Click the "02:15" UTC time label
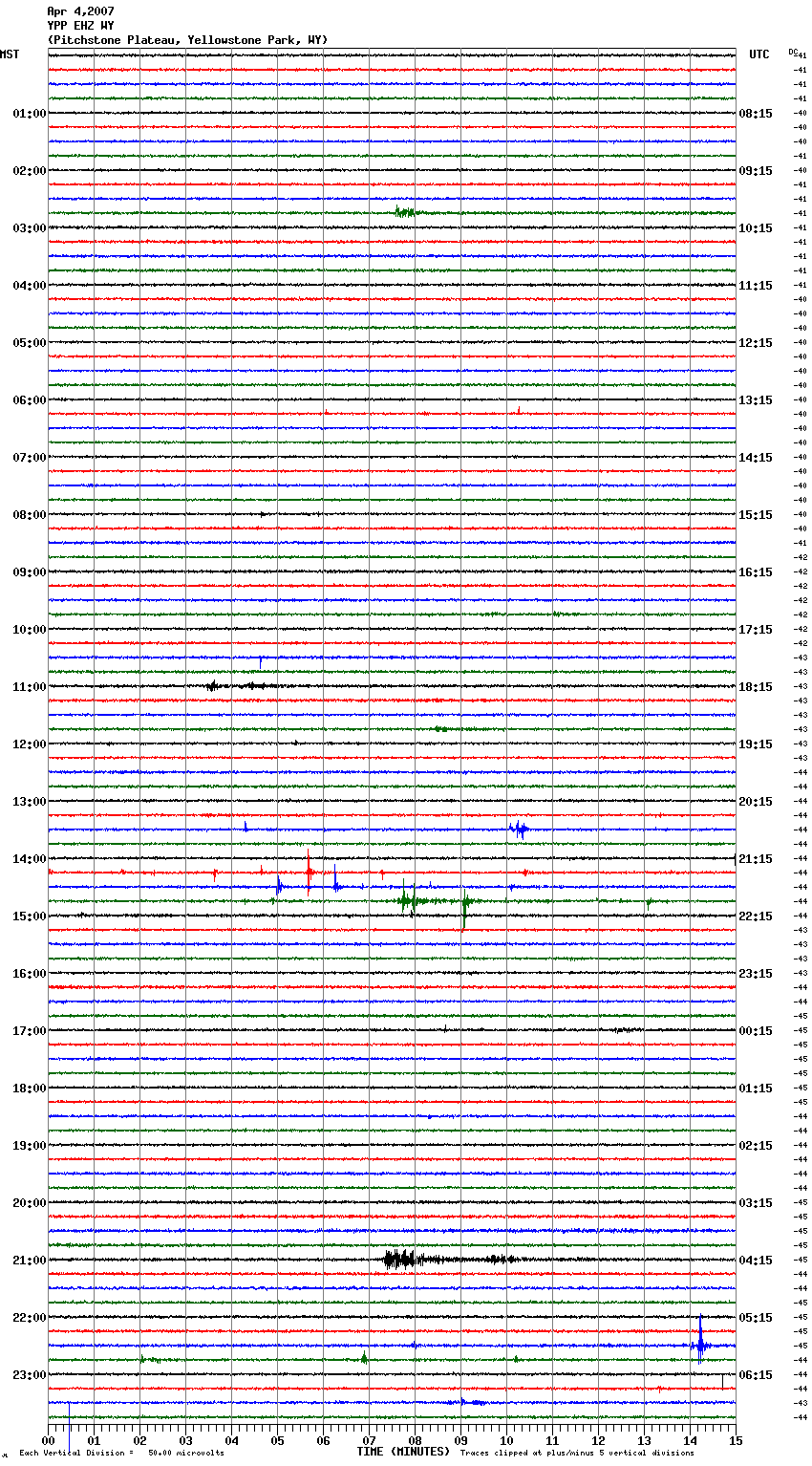The image size is (812, 1466). click(756, 1146)
